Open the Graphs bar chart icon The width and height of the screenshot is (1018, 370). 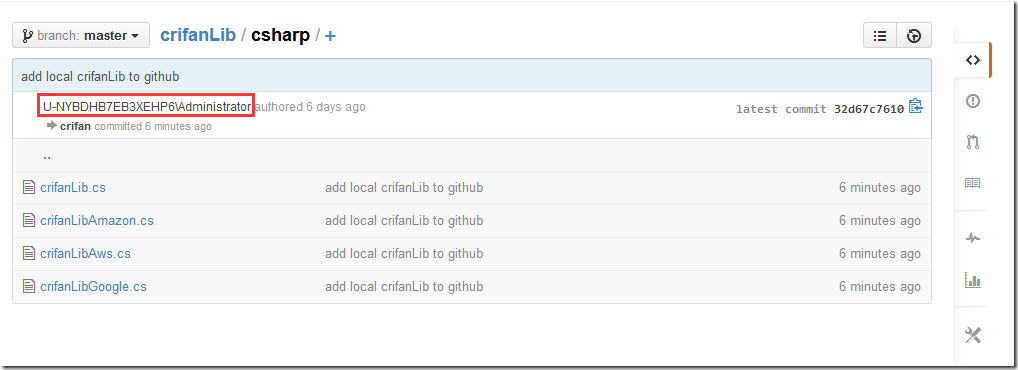(972, 280)
